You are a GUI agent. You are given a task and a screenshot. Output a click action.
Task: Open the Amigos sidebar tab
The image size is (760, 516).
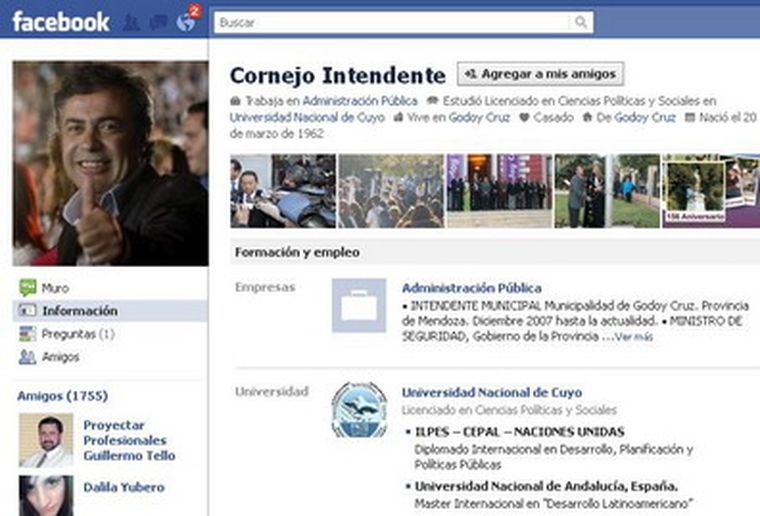60,357
